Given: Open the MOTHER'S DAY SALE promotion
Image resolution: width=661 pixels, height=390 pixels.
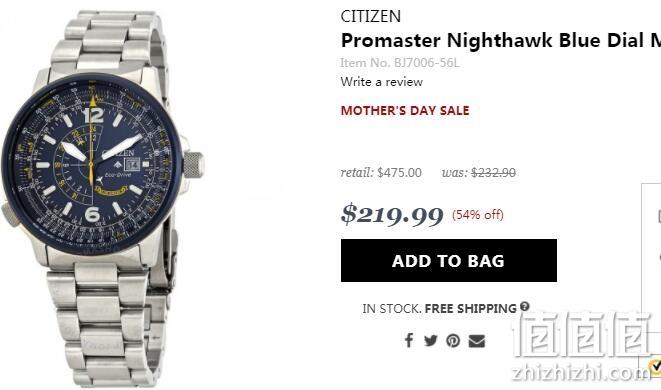Looking at the screenshot, I should (x=405, y=110).
